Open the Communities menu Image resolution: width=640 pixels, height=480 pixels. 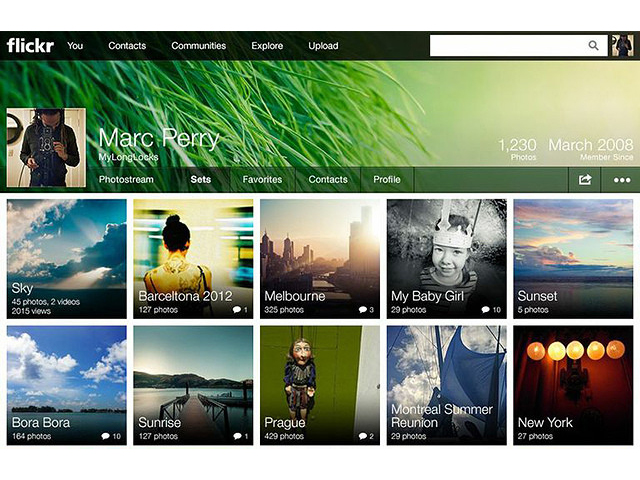click(x=197, y=46)
